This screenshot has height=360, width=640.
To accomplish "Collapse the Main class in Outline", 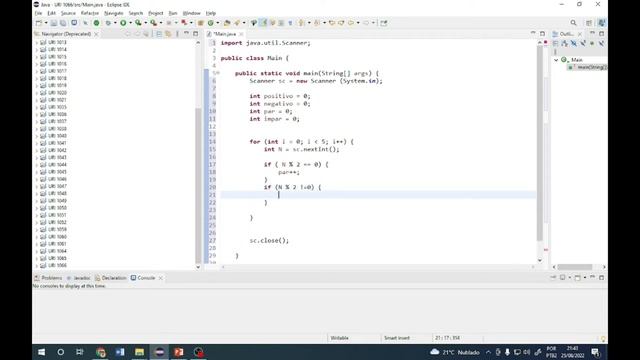I will tap(556, 60).
